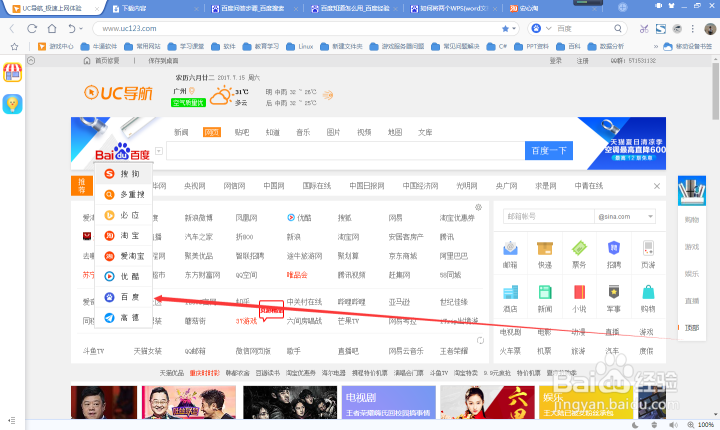
Task: Open the browser home page icon
Action: coord(52,28)
